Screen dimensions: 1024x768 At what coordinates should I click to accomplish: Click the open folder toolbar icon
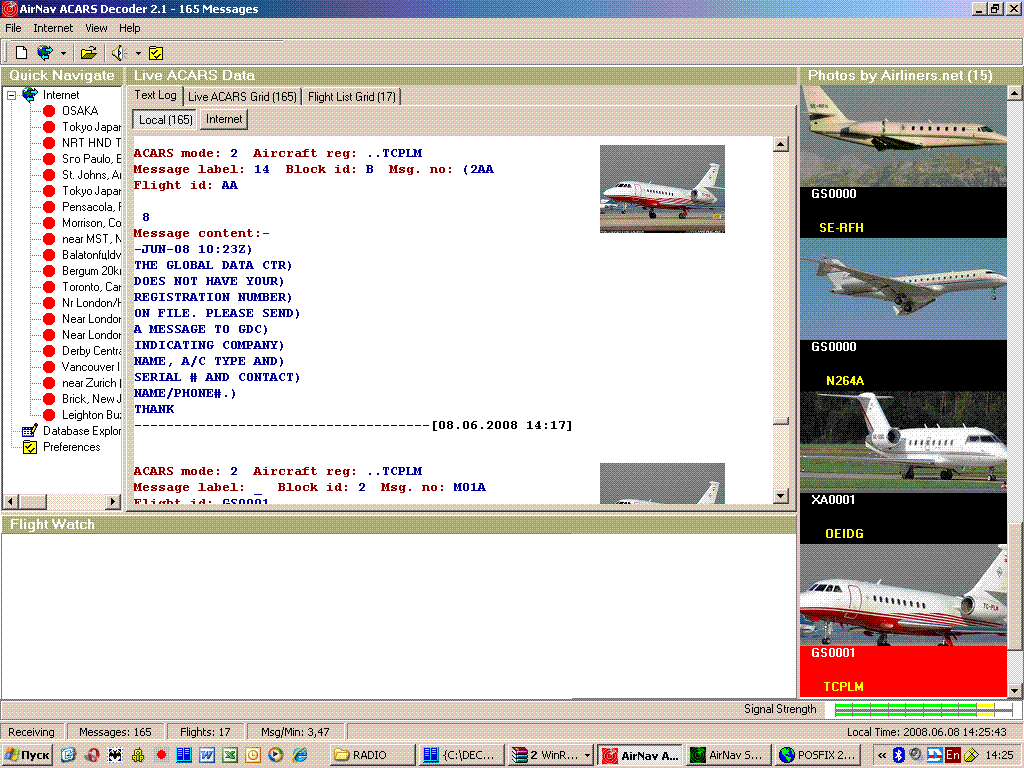tap(88, 53)
